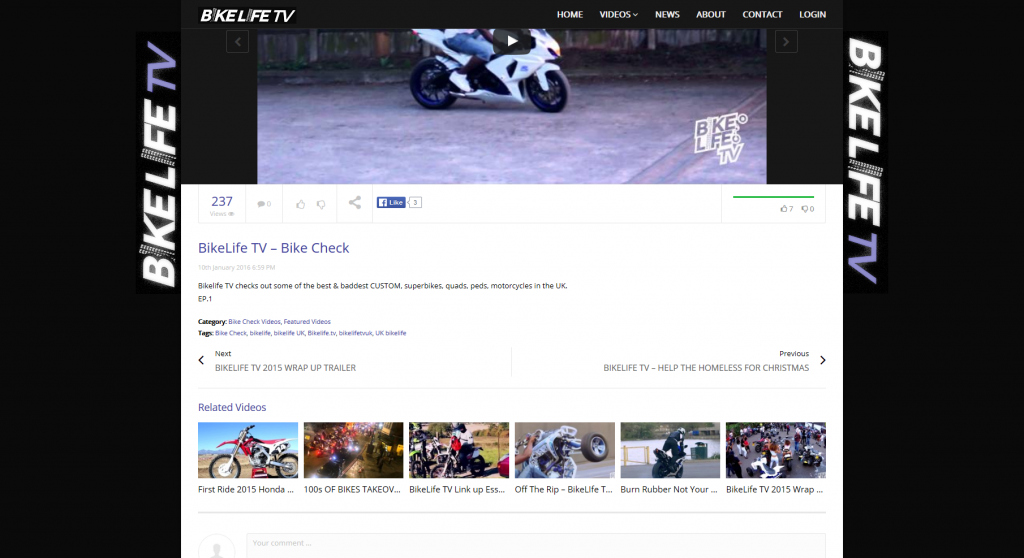The image size is (1024, 558).
Task: Go to previous video slide arrow
Action: (237, 41)
